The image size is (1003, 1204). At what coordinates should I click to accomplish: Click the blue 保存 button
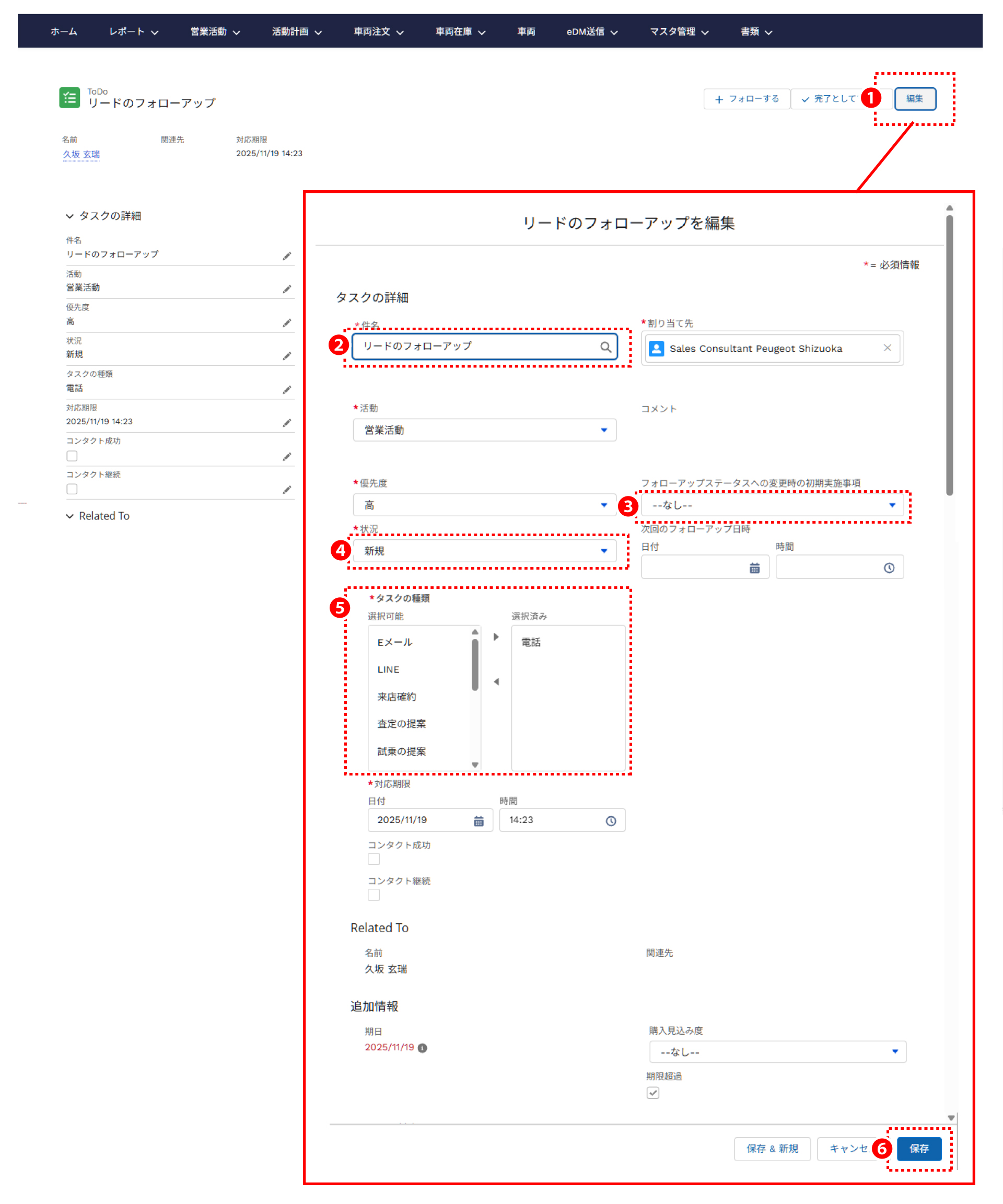point(919,1149)
